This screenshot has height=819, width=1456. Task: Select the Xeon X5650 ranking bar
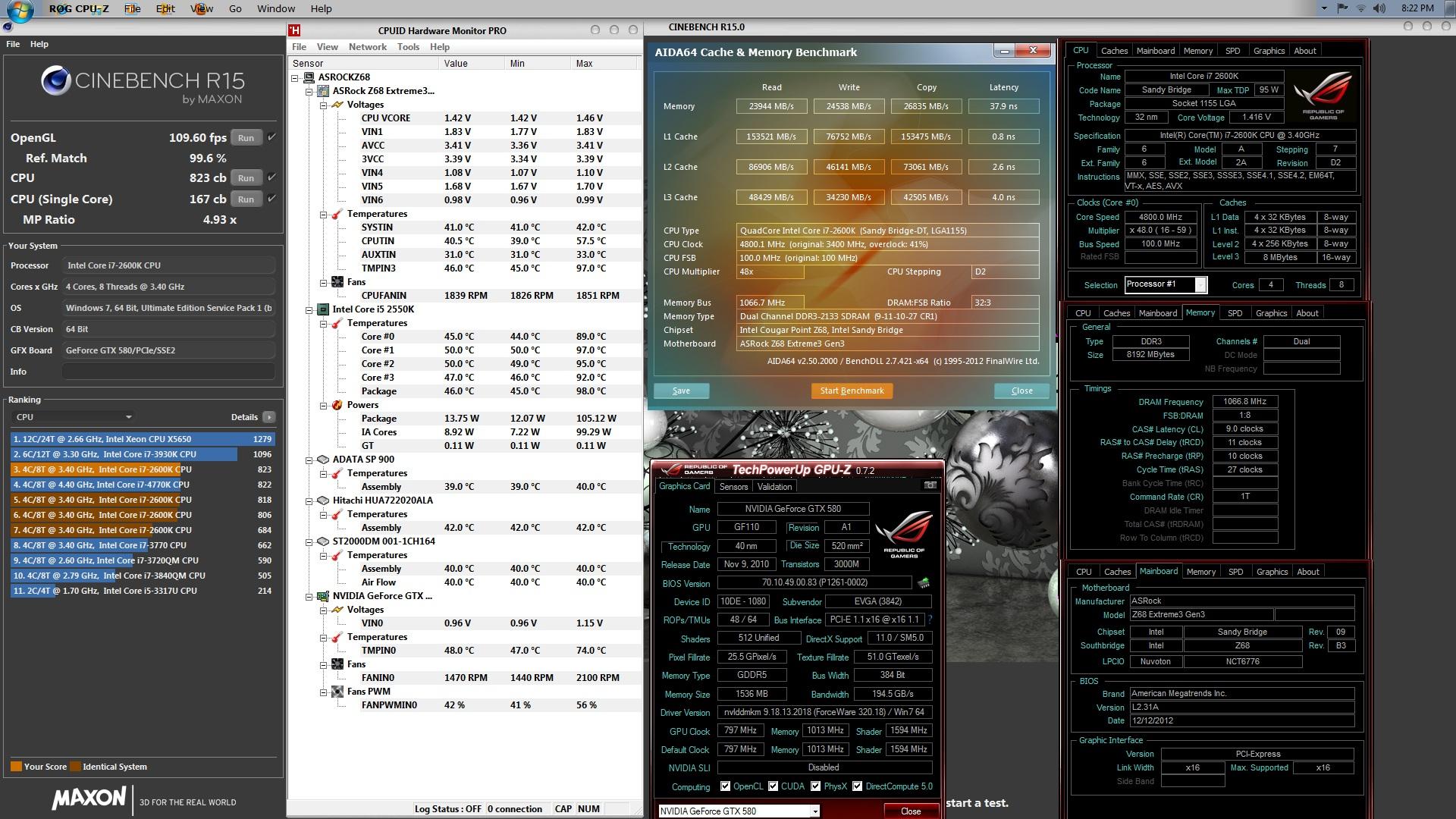click(143, 439)
